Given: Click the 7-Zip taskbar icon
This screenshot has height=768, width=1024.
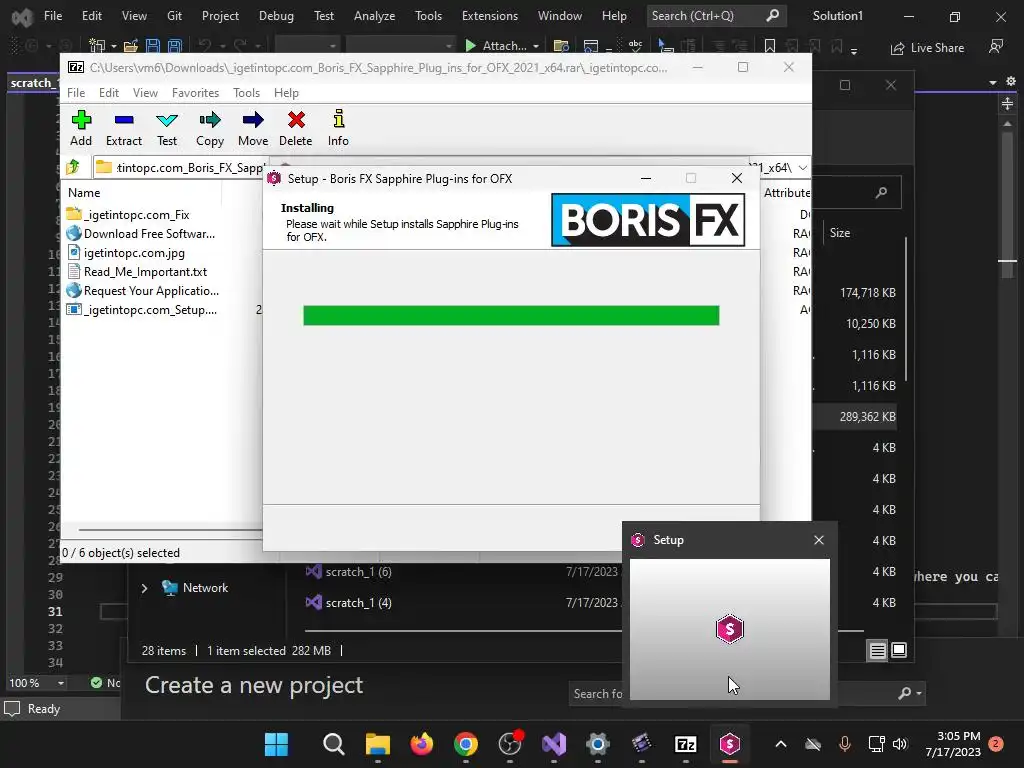Looking at the screenshot, I should click(686, 744).
